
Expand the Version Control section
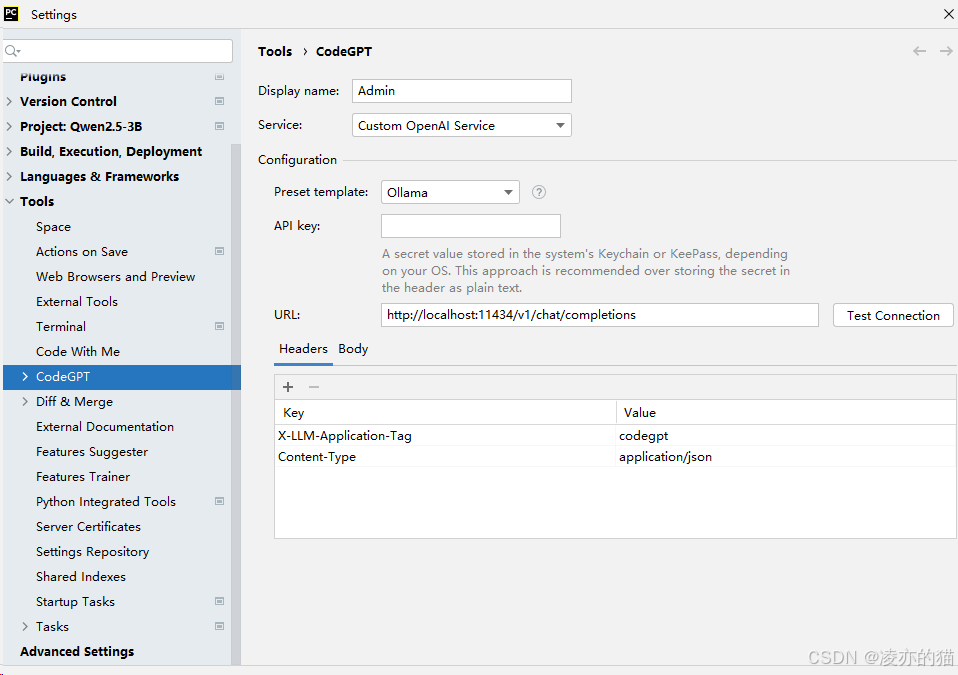(9, 101)
